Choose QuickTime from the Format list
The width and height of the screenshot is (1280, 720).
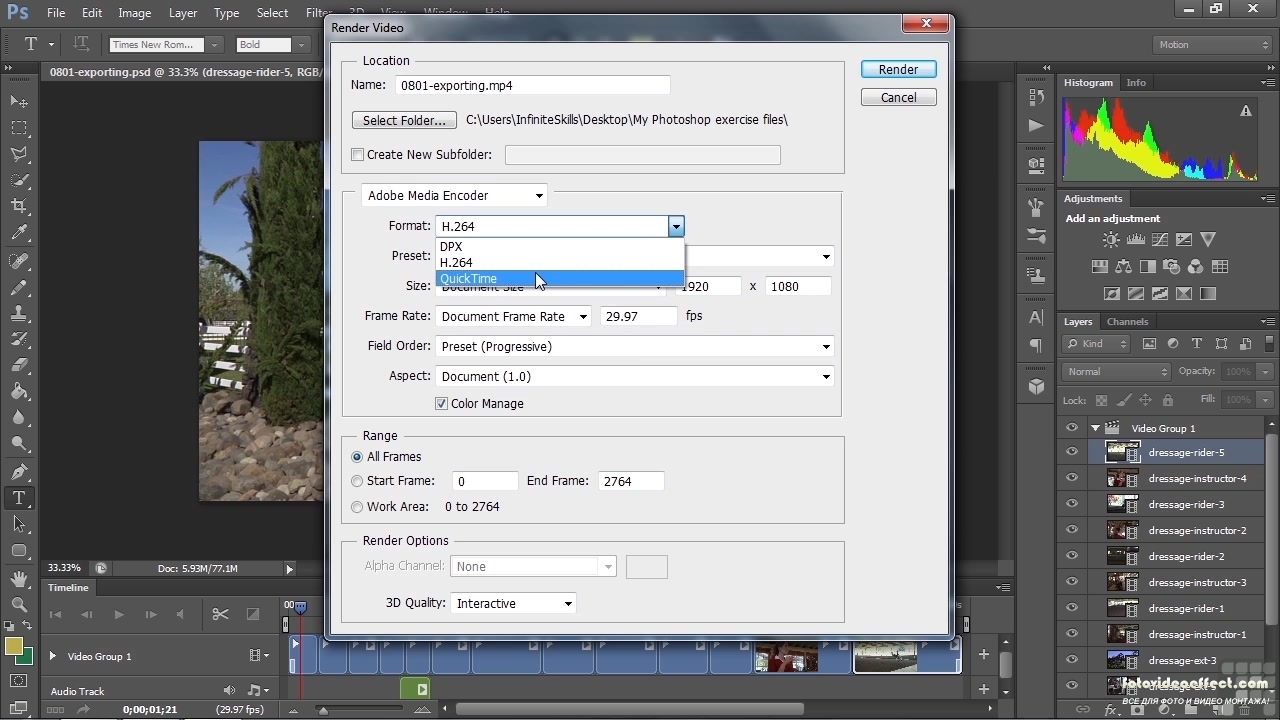click(x=560, y=279)
